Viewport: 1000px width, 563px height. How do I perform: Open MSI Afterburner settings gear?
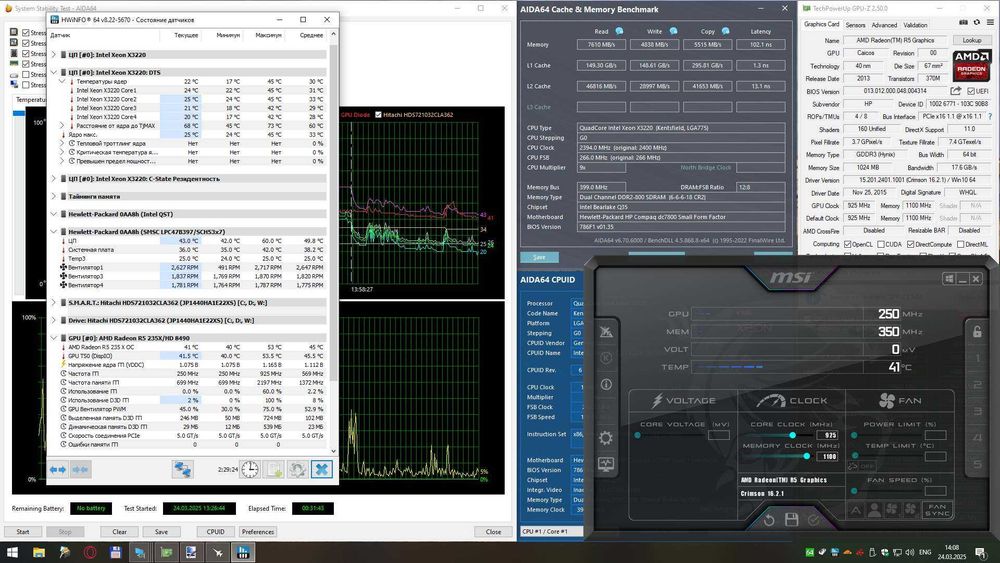tap(606, 437)
